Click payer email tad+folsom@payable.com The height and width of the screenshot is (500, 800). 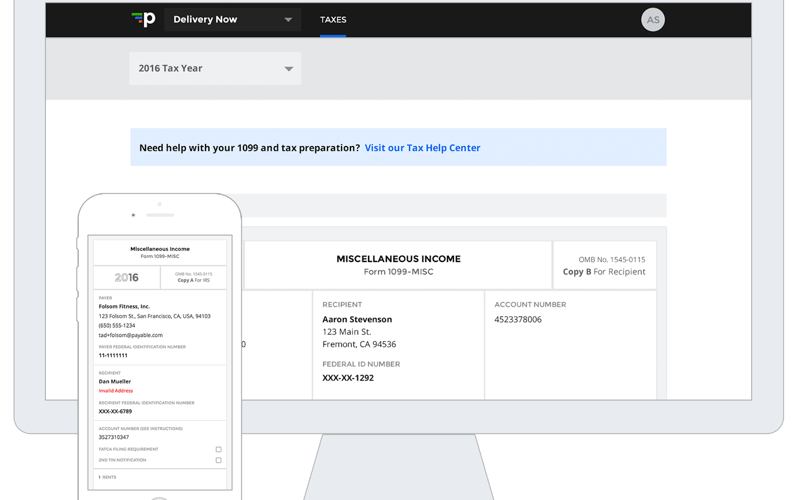[131, 335]
